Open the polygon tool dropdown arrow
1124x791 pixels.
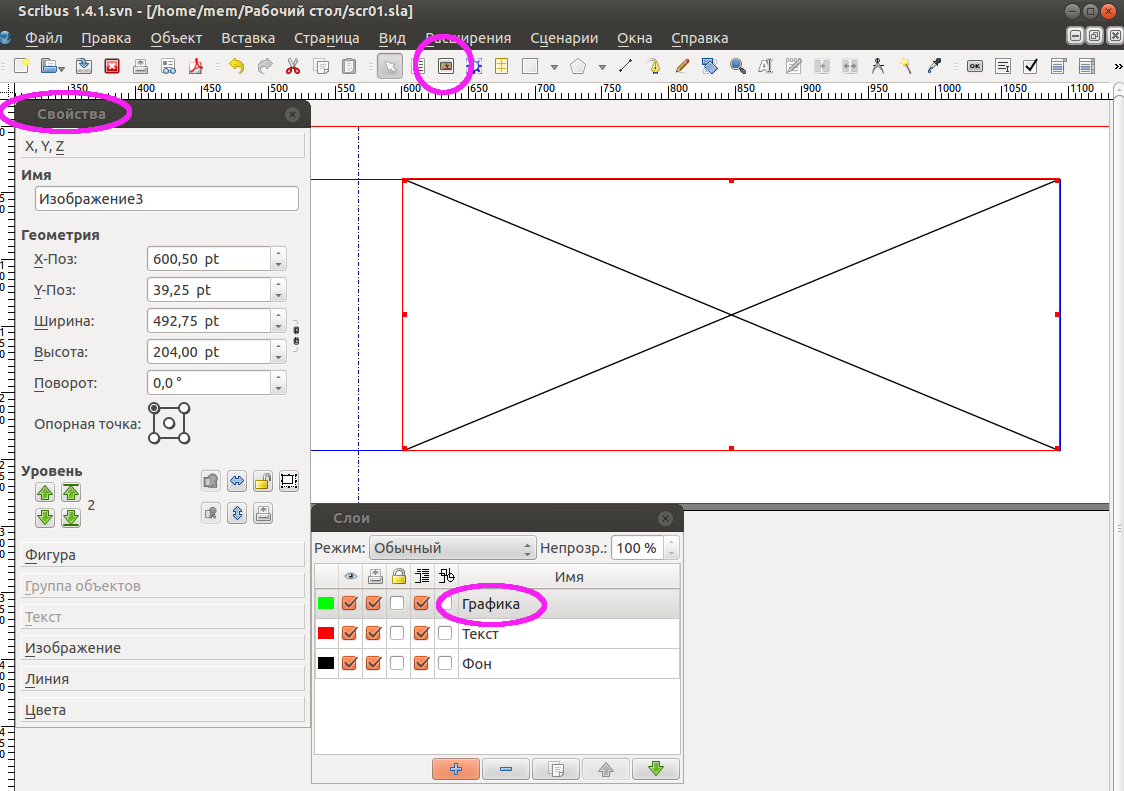point(602,67)
